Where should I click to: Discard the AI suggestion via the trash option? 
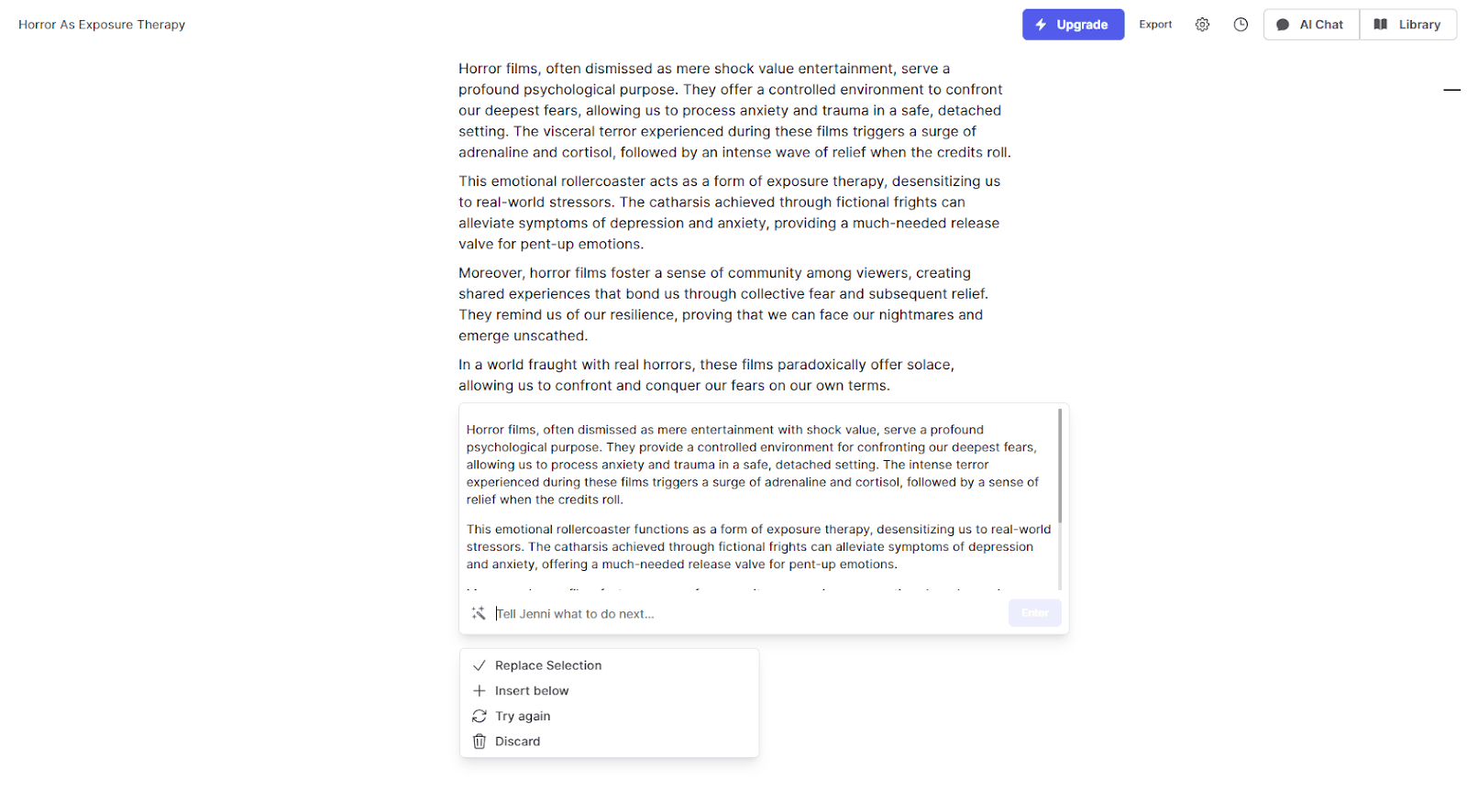[517, 741]
